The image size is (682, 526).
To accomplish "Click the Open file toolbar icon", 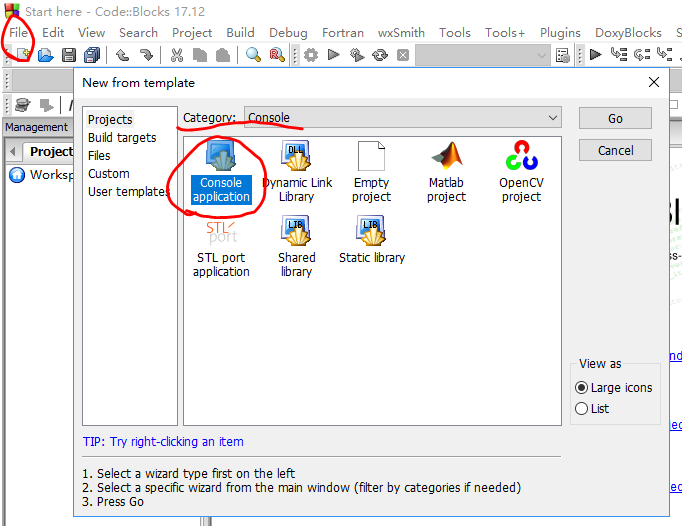I will tap(45, 55).
